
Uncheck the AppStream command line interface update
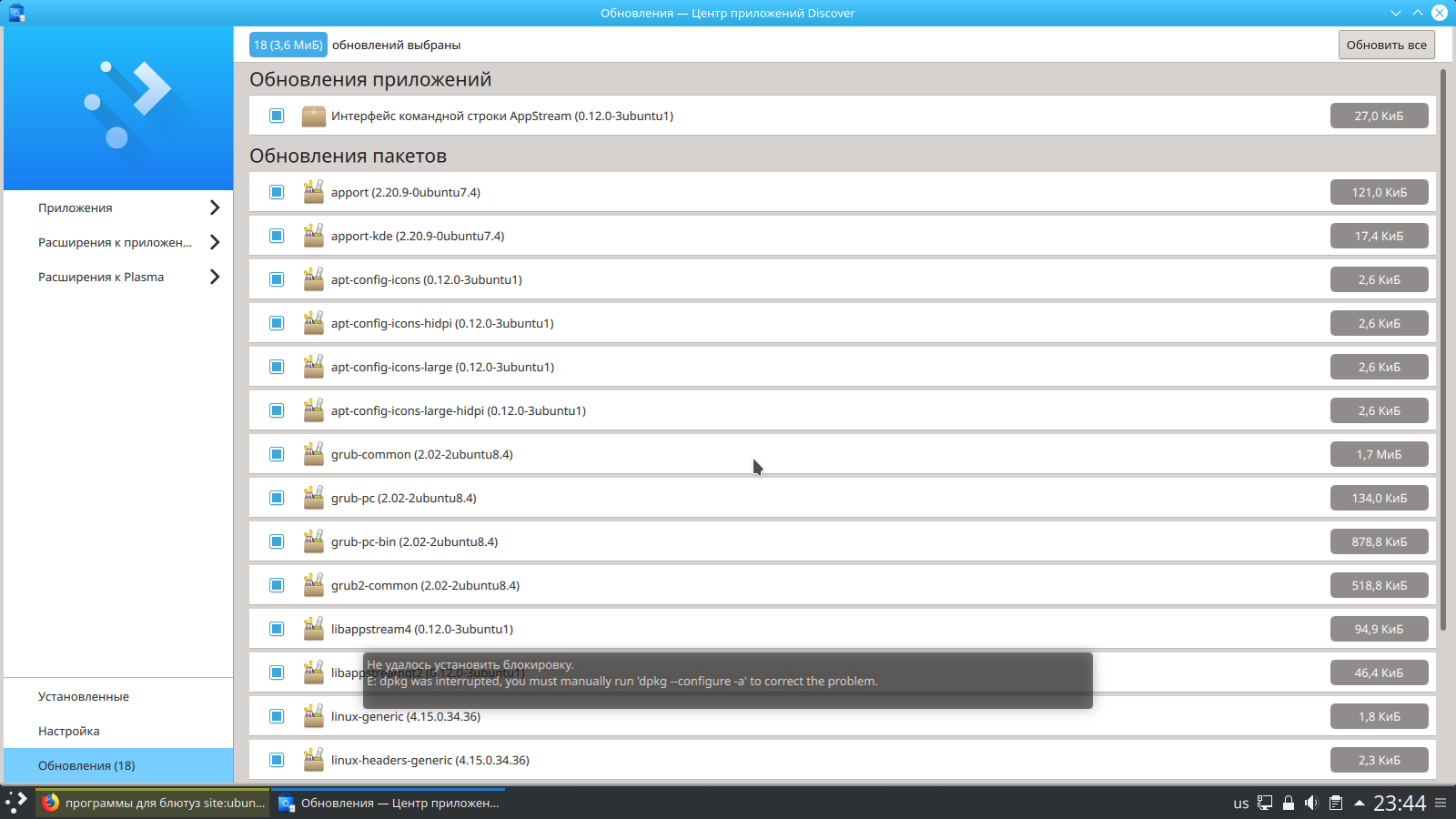[x=277, y=116]
